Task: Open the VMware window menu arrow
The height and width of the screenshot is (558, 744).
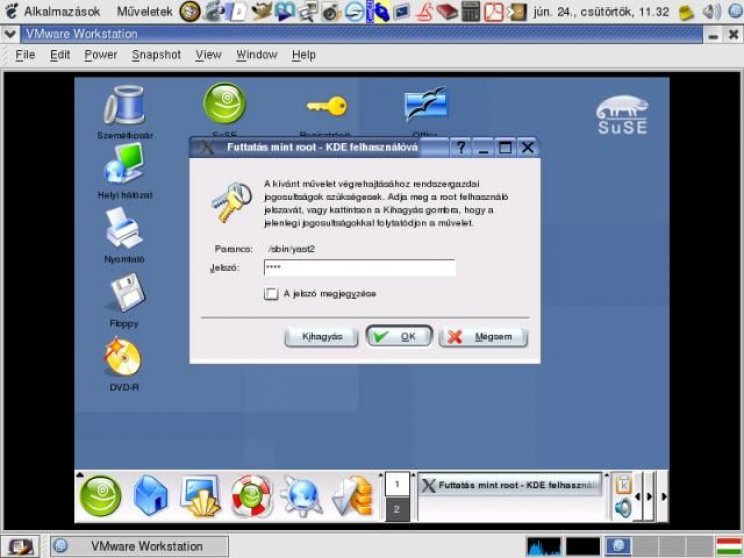Action: [x=10, y=34]
